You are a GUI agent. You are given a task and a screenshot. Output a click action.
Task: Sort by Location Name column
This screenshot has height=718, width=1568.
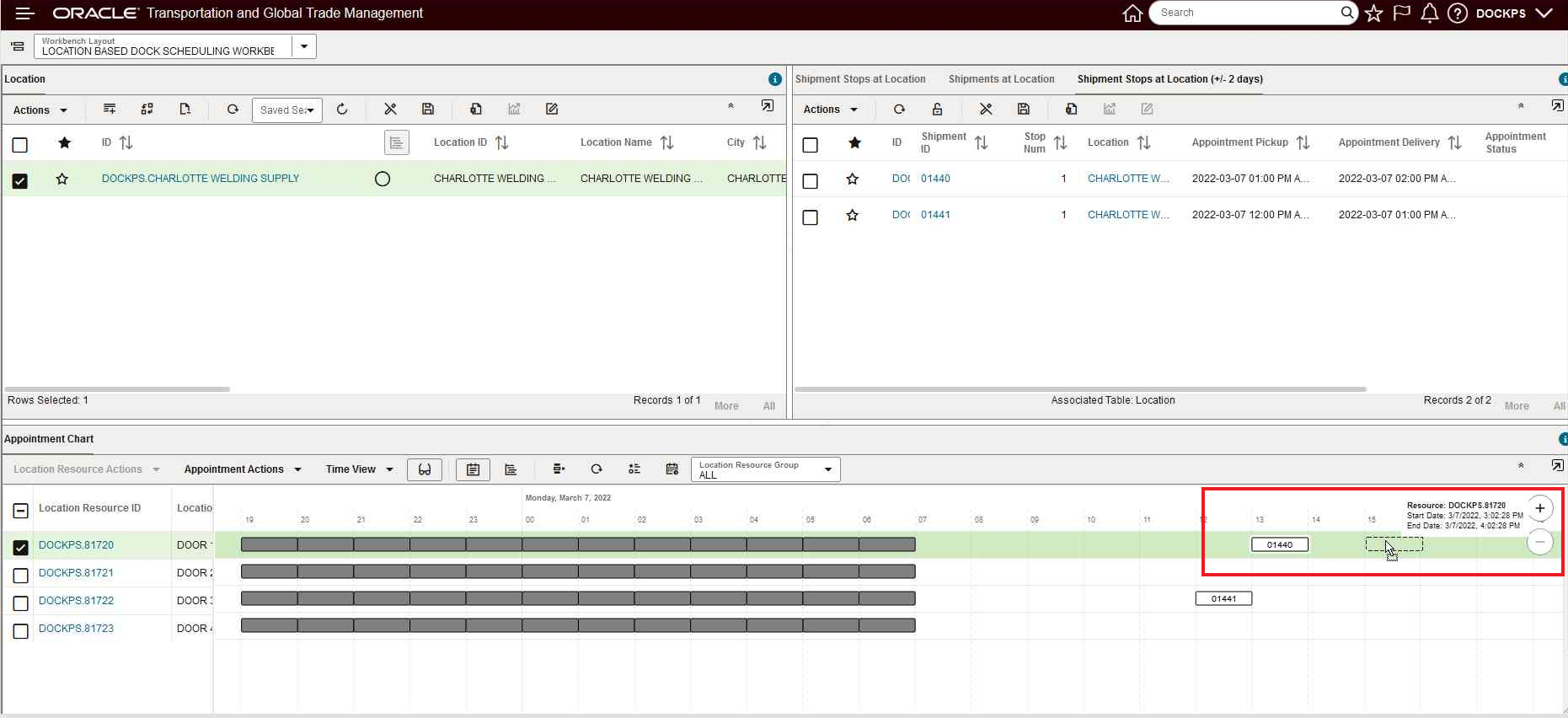[666, 142]
